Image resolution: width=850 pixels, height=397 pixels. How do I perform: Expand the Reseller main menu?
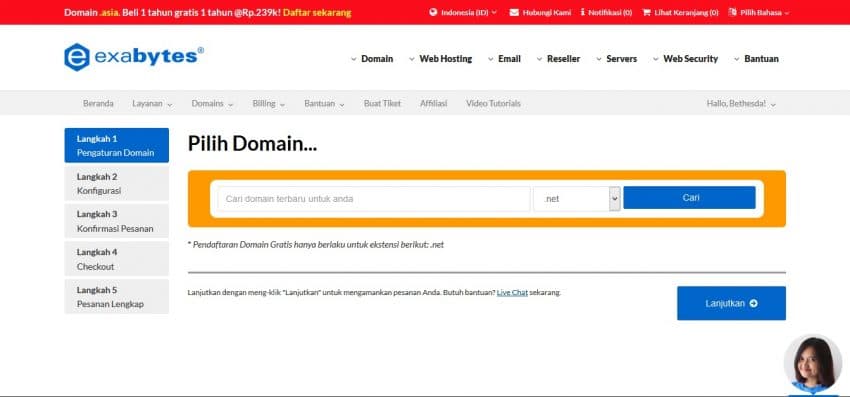(x=558, y=59)
